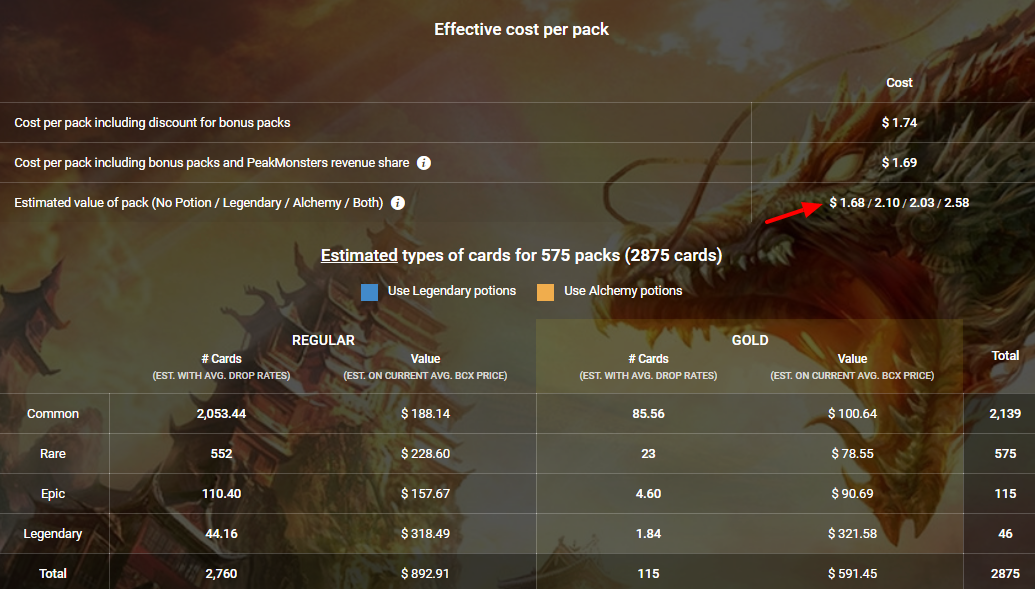Image resolution: width=1035 pixels, height=589 pixels.
Task: Click info icon beside PeakMonsters revenue share
Action: (424, 163)
